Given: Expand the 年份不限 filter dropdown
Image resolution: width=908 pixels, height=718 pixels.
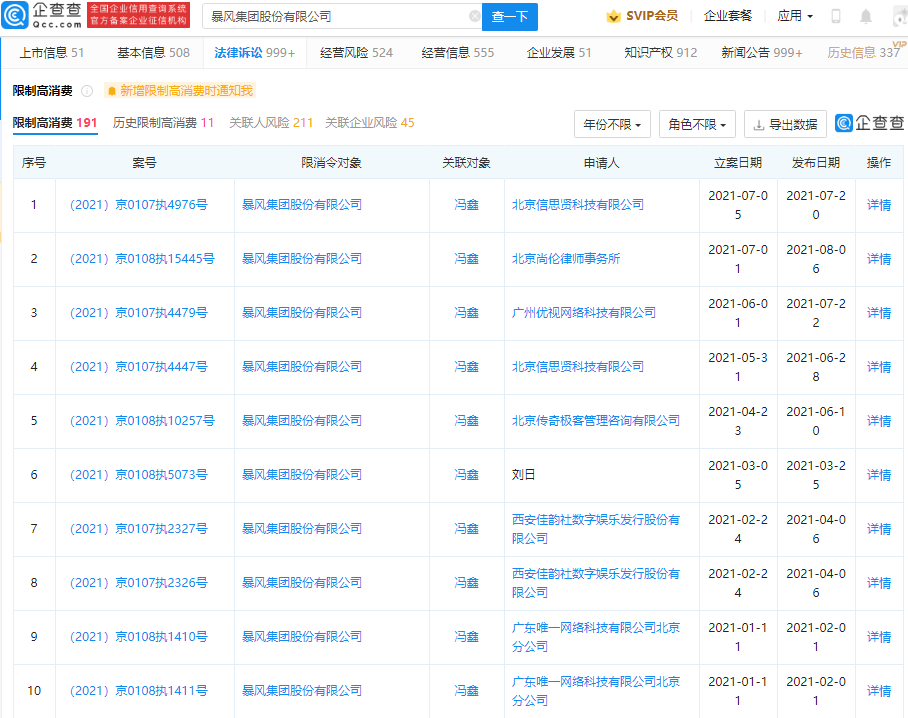Looking at the screenshot, I should coord(613,125).
